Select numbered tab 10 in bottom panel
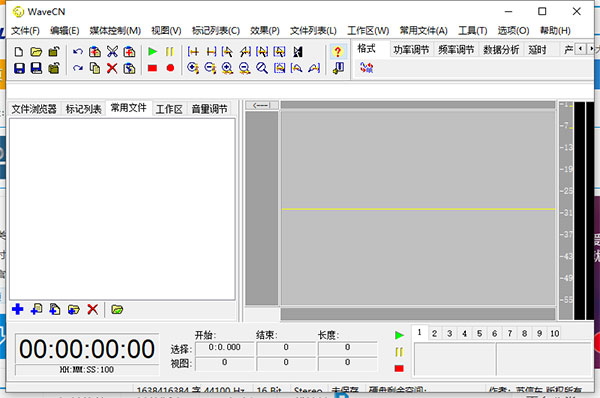This screenshot has height=398, width=600. [x=555, y=334]
